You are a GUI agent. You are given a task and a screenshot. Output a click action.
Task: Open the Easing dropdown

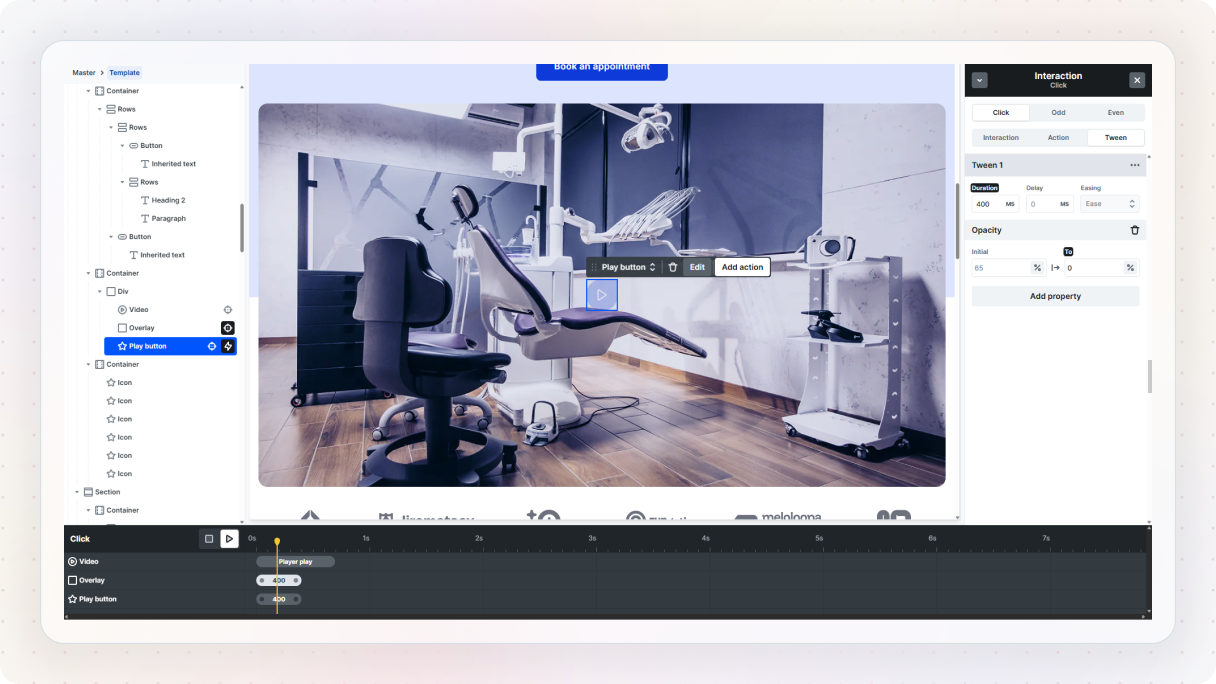pos(1110,204)
